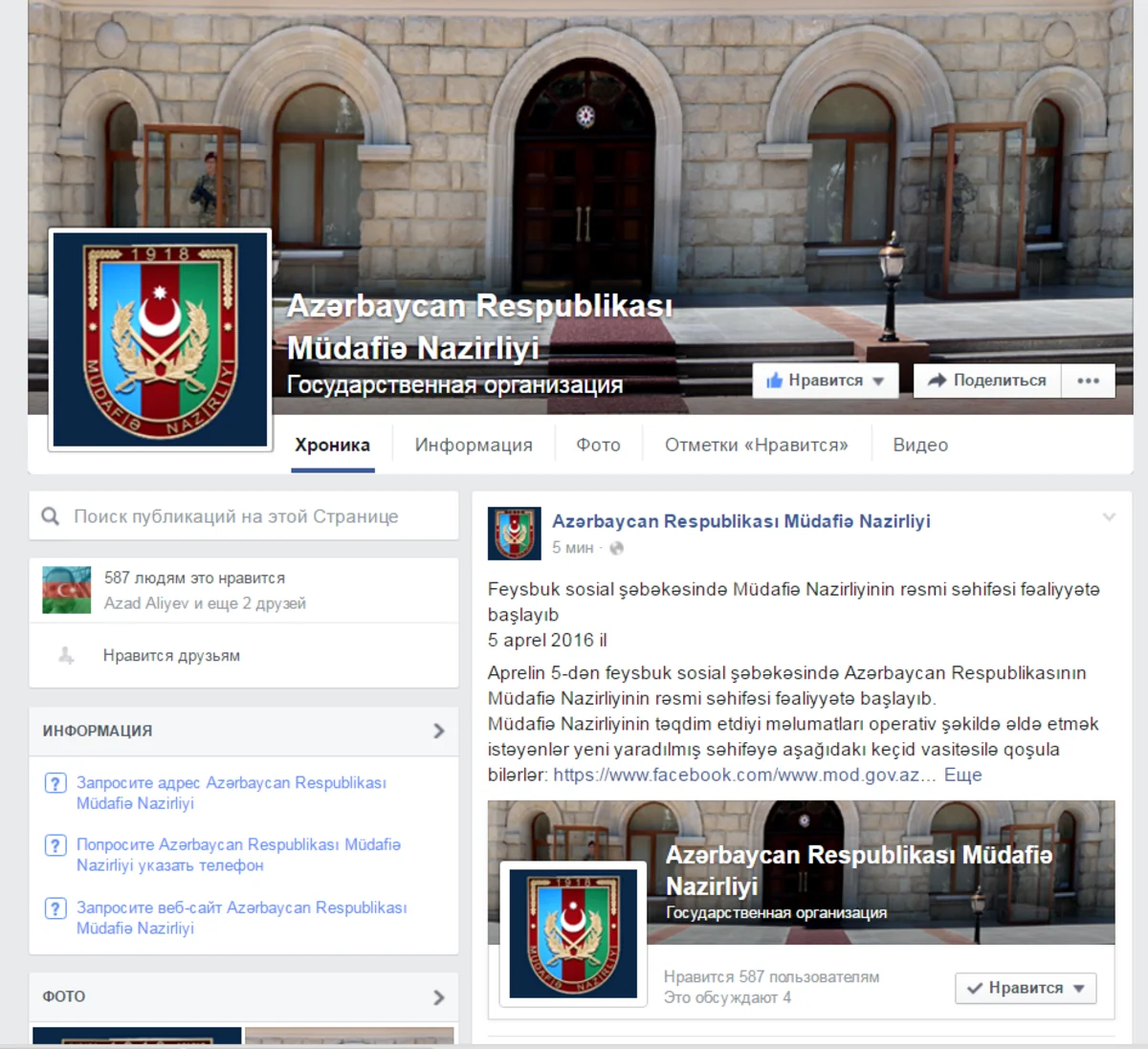The height and width of the screenshot is (1049, 1148).
Task: Click question icon beside Запросите веб-сайт
Action: [55, 908]
